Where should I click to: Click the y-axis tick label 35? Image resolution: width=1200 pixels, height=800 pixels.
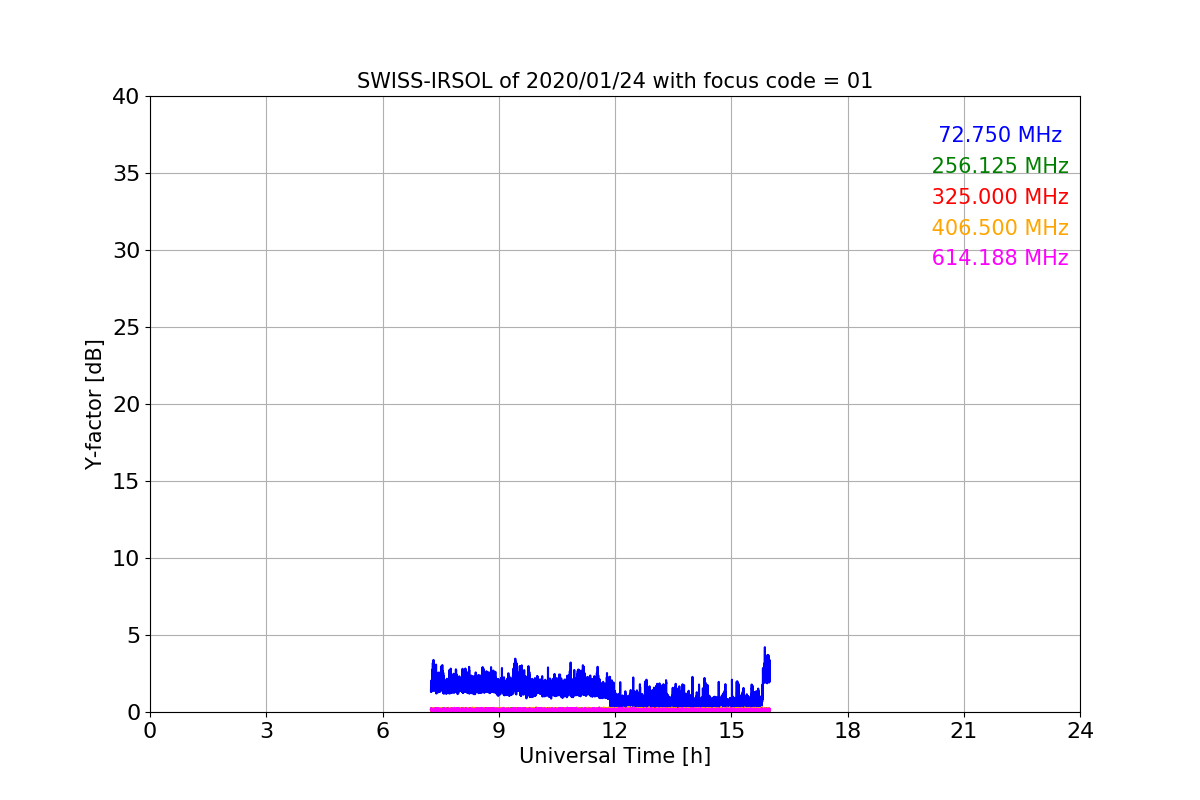[125, 174]
